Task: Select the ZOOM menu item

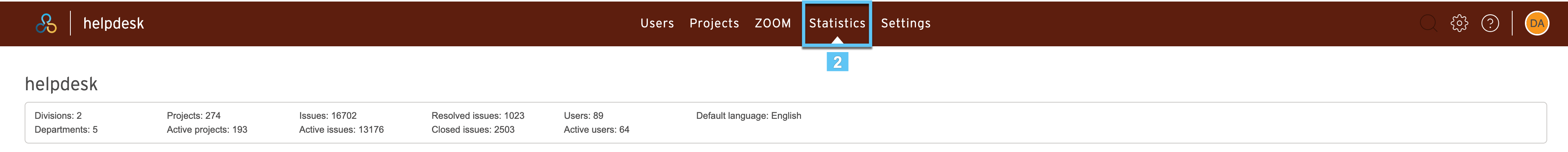Action: 772,23
